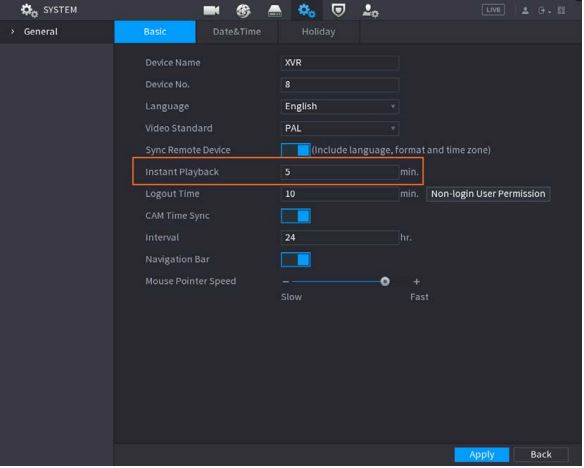Select the System gears icon
This screenshot has width=584, height=468.
pyautogui.click(x=306, y=10)
